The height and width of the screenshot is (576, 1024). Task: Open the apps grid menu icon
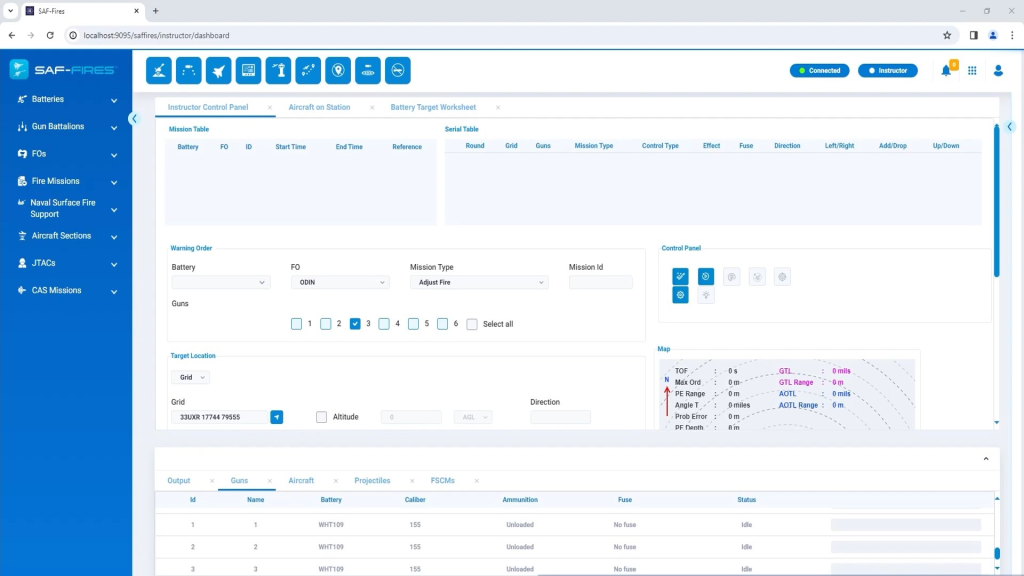972,71
